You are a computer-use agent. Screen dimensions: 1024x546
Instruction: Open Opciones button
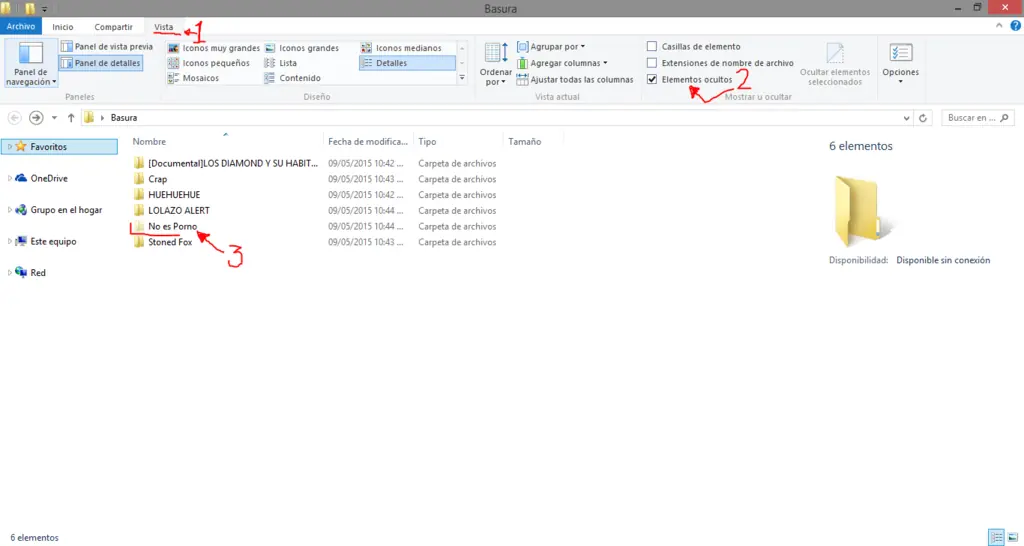click(901, 63)
